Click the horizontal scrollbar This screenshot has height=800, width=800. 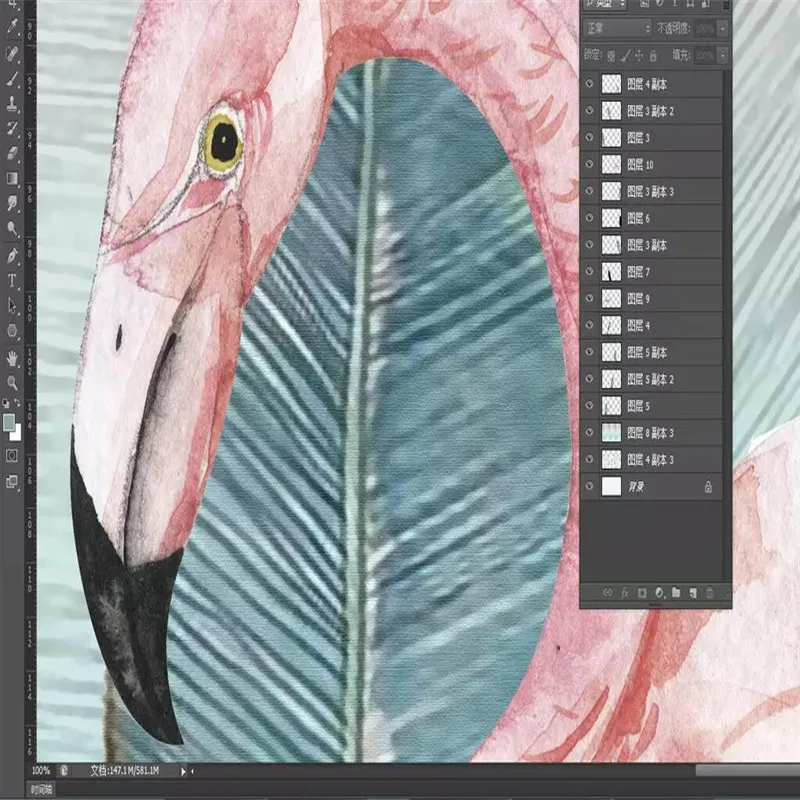tap(747, 771)
